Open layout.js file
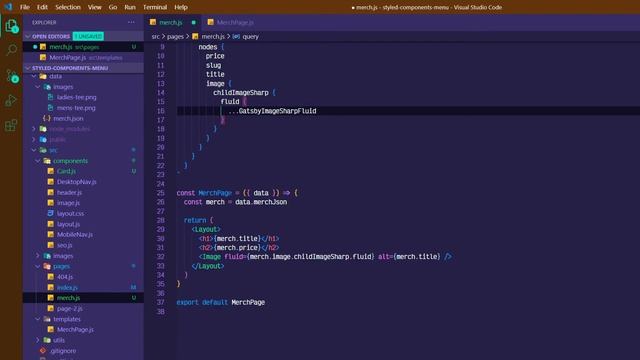 68,224
